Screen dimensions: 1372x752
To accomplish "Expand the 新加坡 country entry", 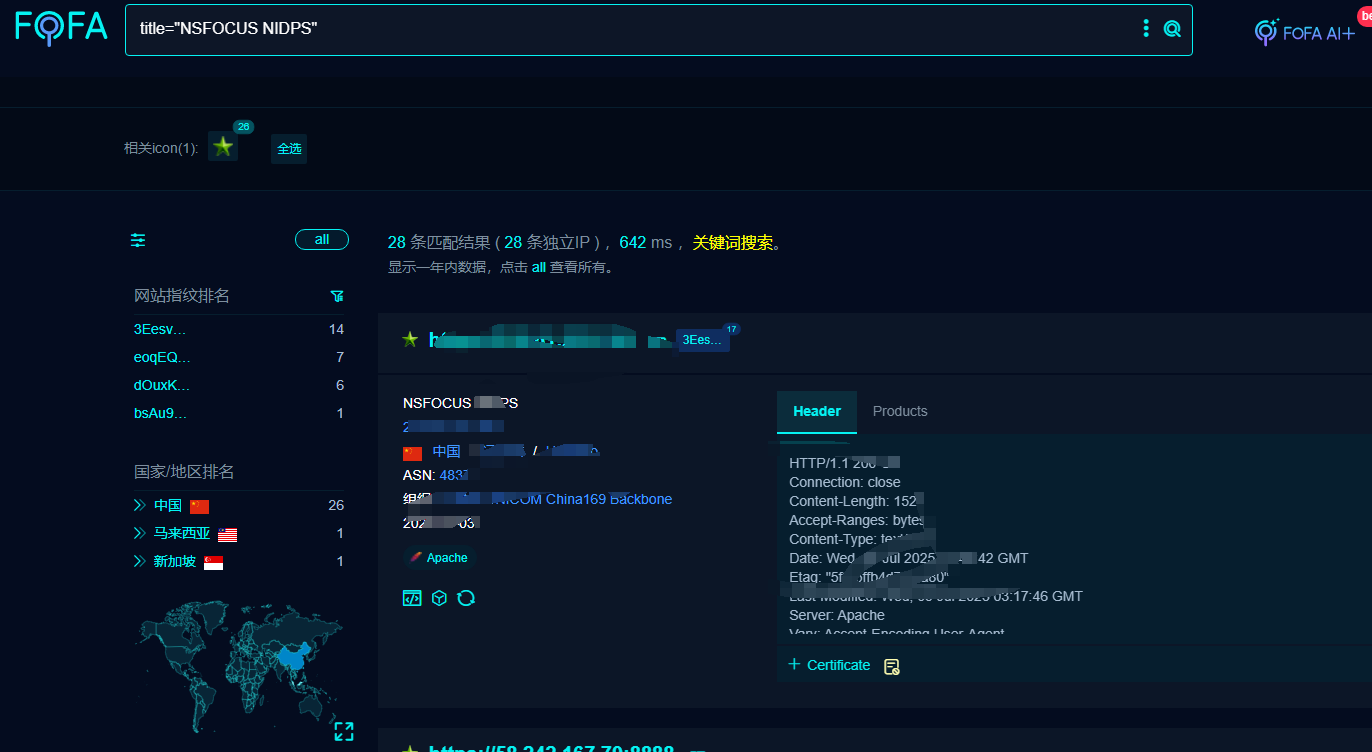I will (x=140, y=562).
